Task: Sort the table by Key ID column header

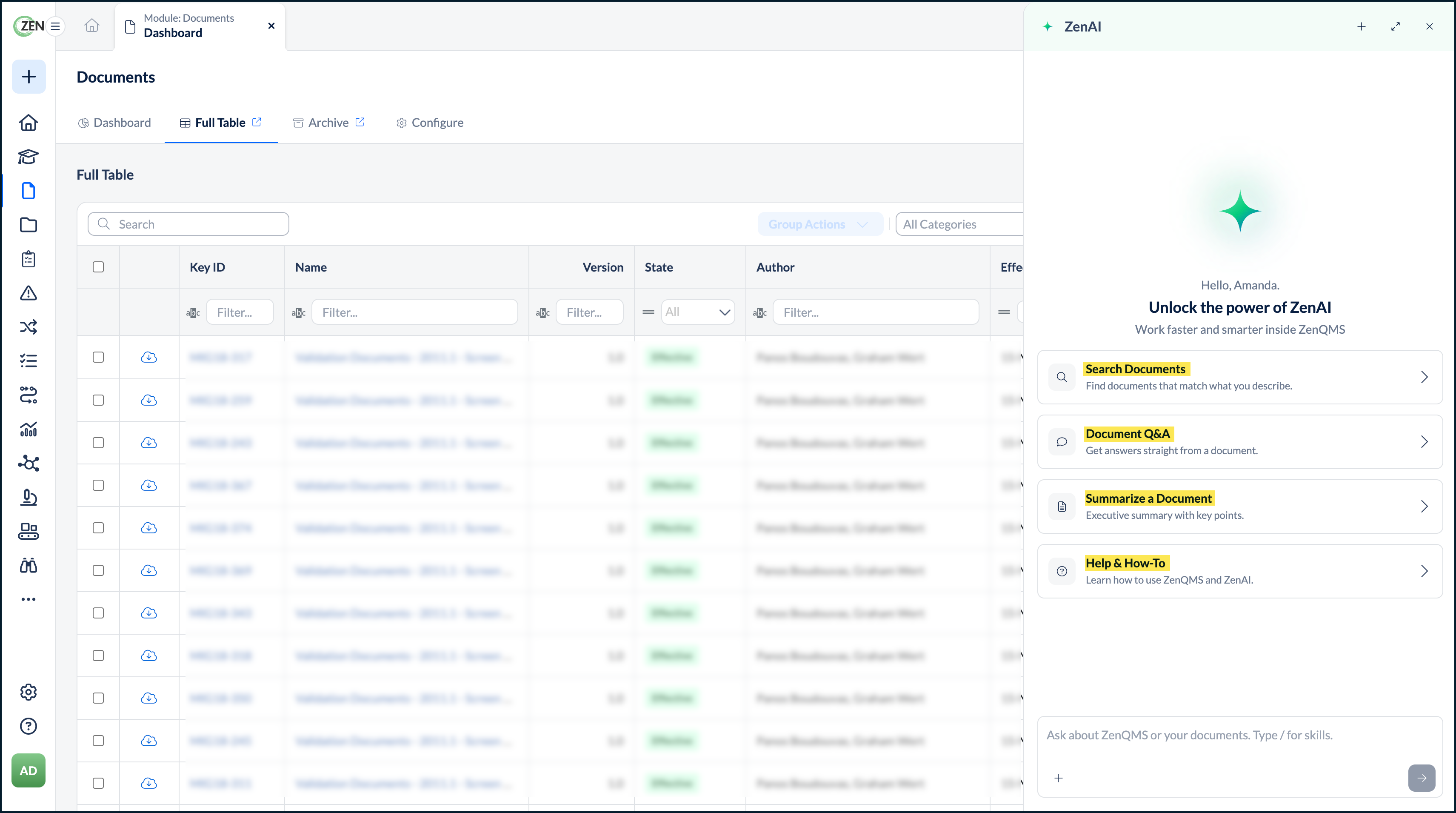Action: click(208, 267)
